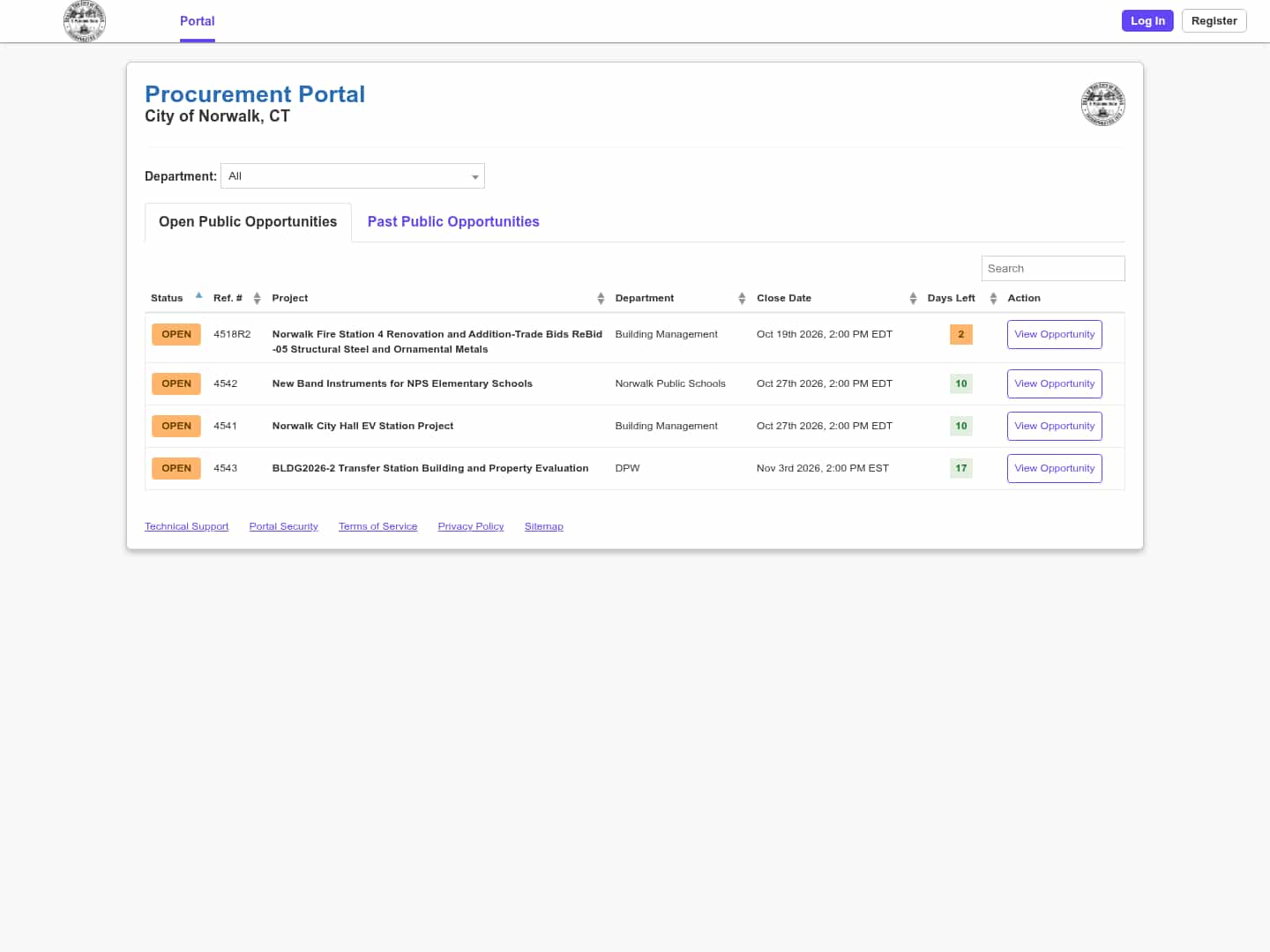Screen dimensions: 1270x952
Task: Click OPEN status badge for ref 4541
Action: click(176, 427)
